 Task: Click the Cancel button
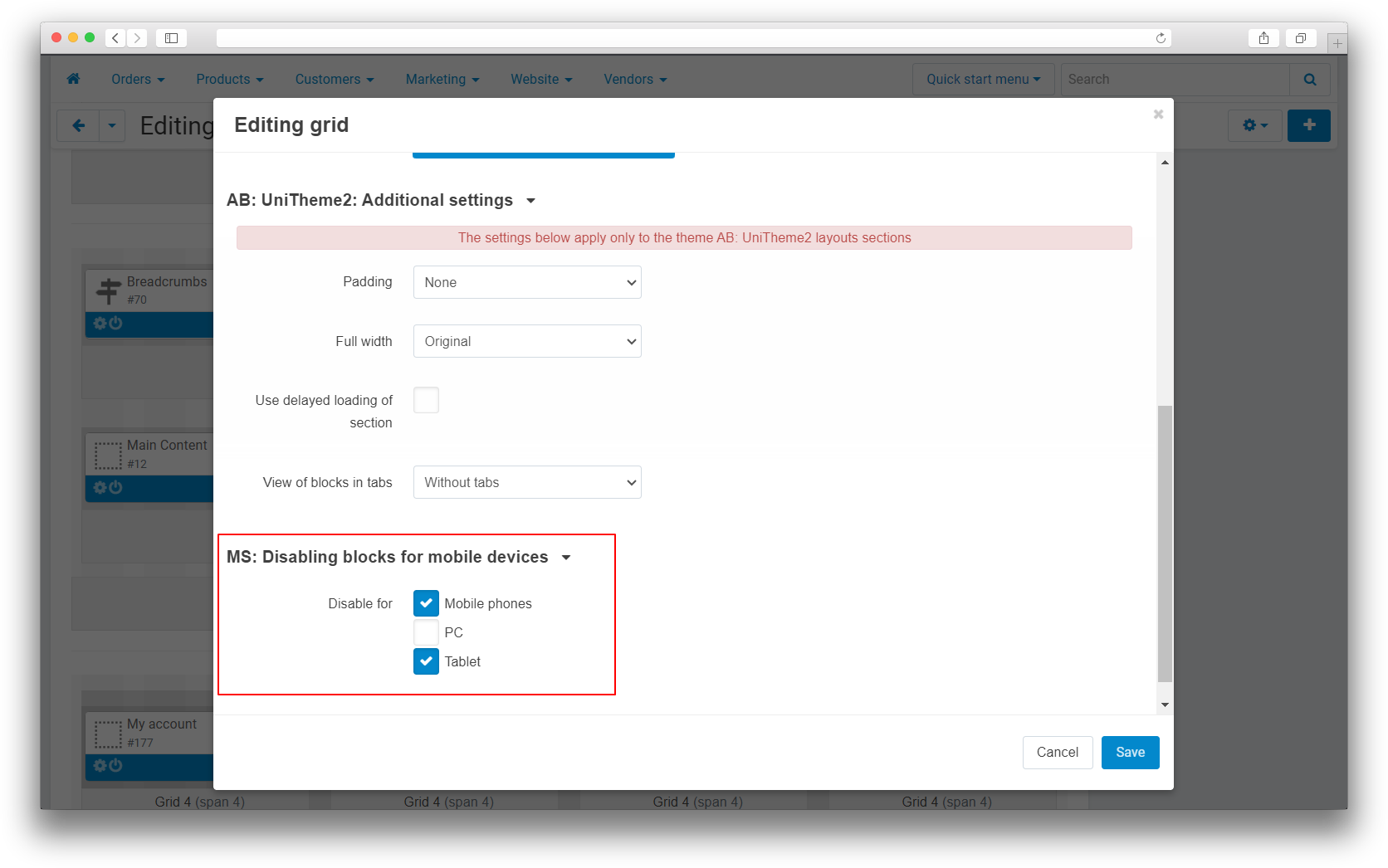[1057, 753]
